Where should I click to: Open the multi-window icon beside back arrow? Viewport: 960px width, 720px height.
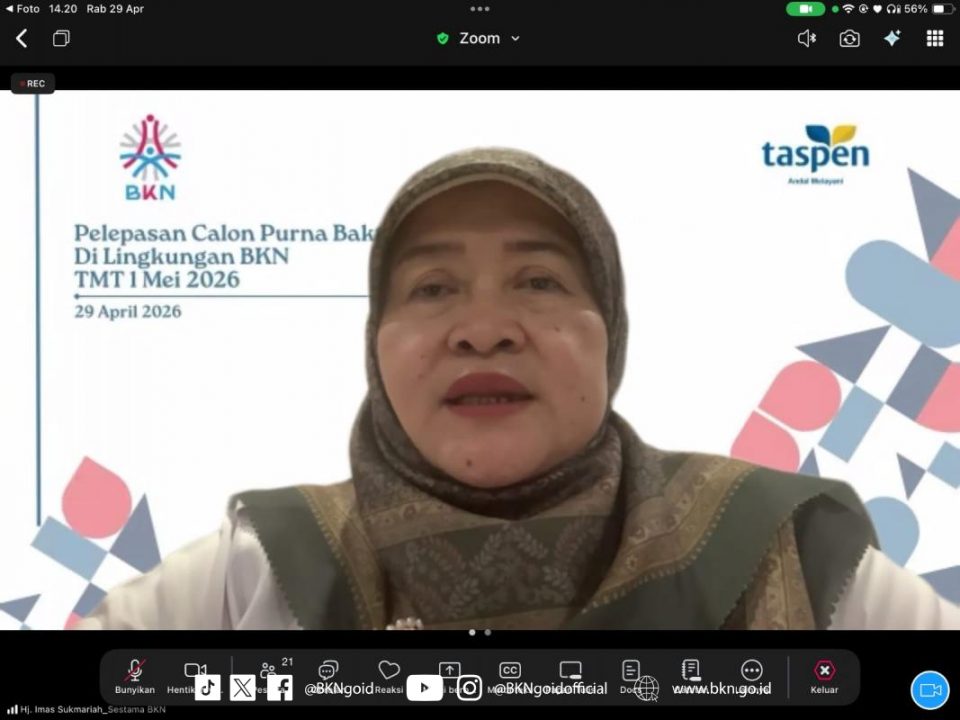point(61,38)
